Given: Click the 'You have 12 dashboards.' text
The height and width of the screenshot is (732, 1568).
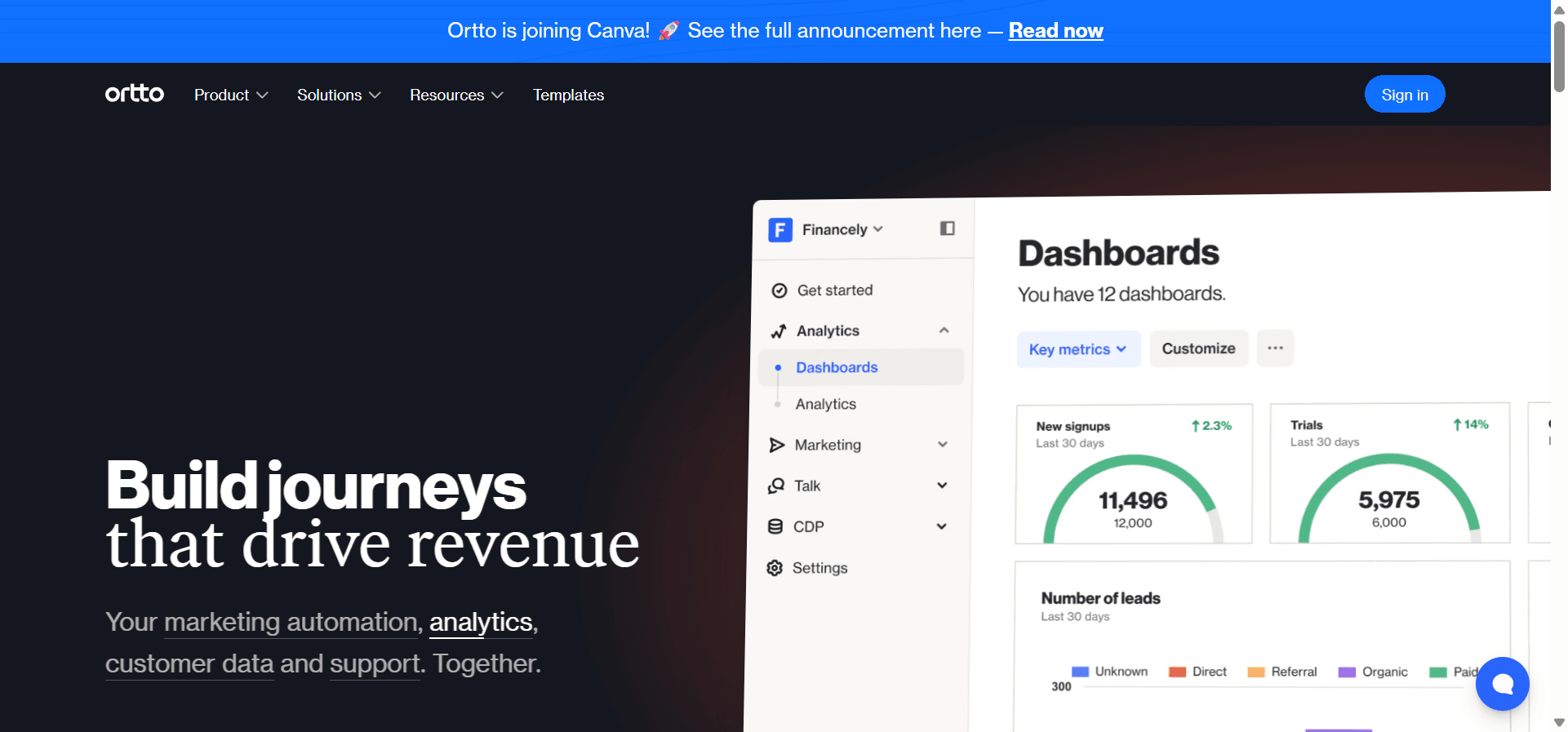Looking at the screenshot, I should [x=1122, y=294].
